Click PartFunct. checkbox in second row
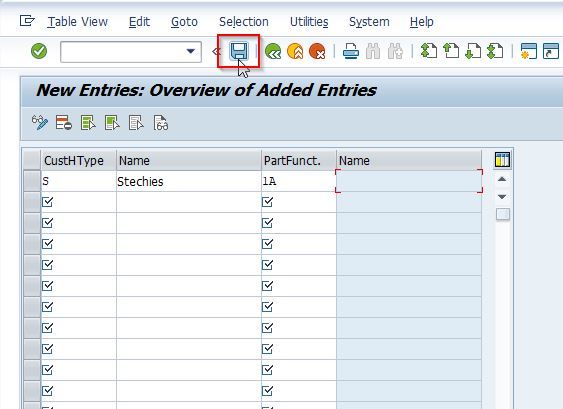Viewport: 563px width, 409px height. 267,202
